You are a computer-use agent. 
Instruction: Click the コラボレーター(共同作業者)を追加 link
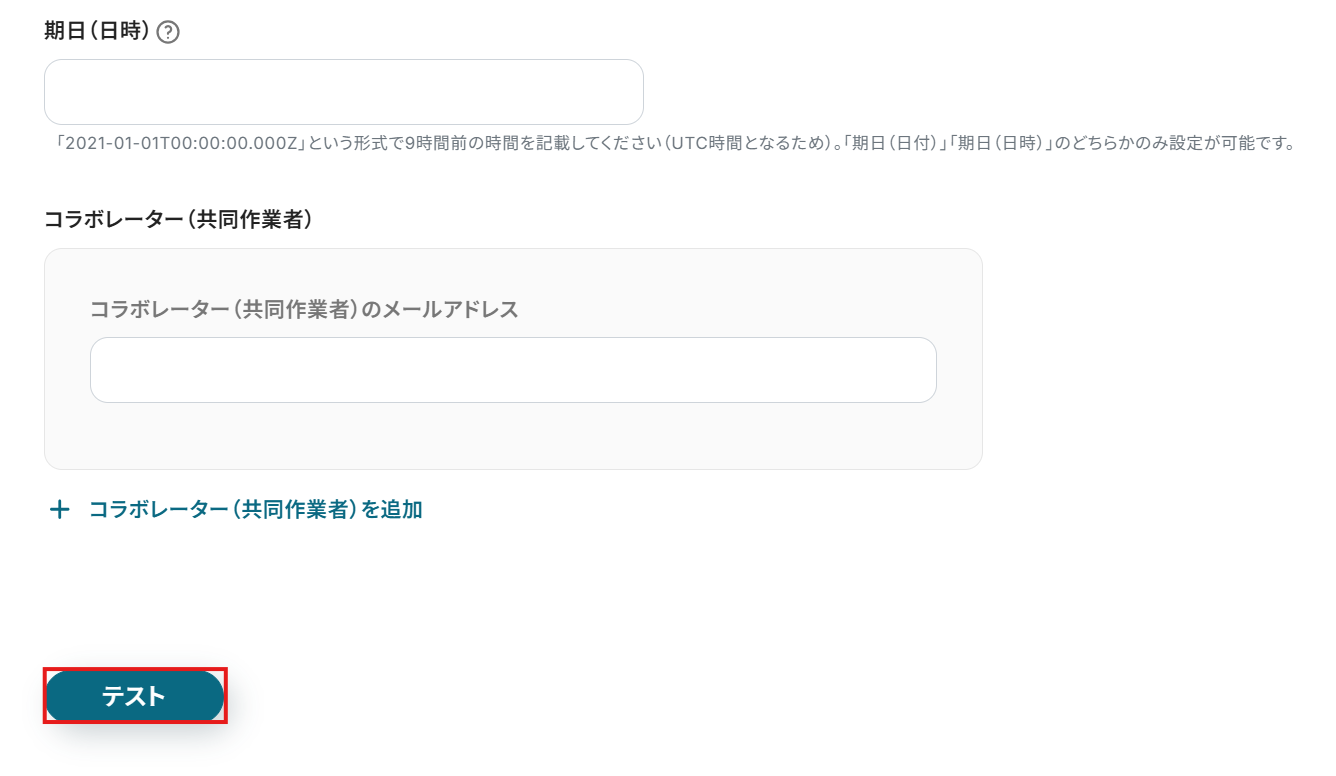point(255,510)
